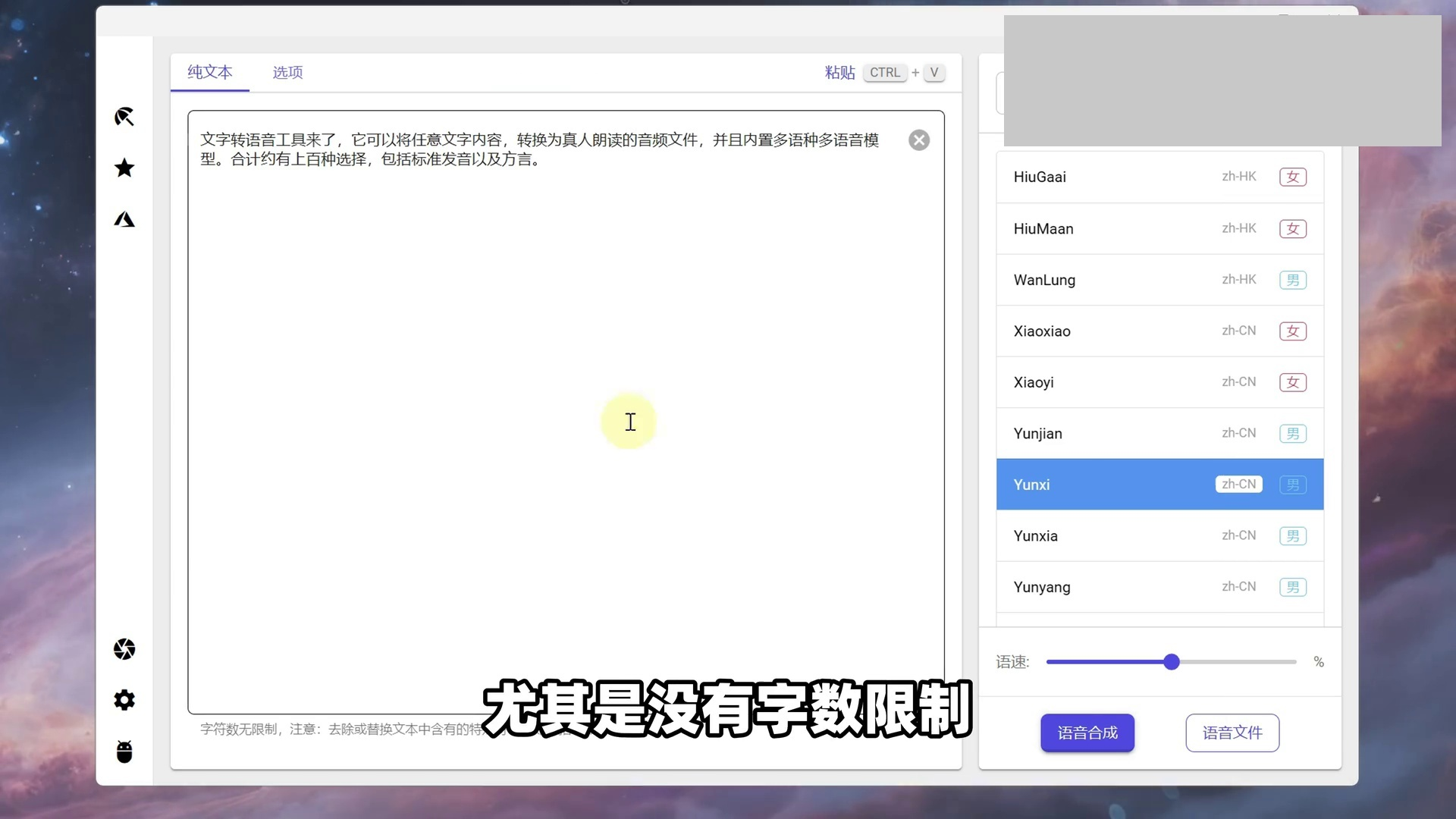Open the 选项 tab
The width and height of the screenshot is (1456, 819).
(x=287, y=73)
